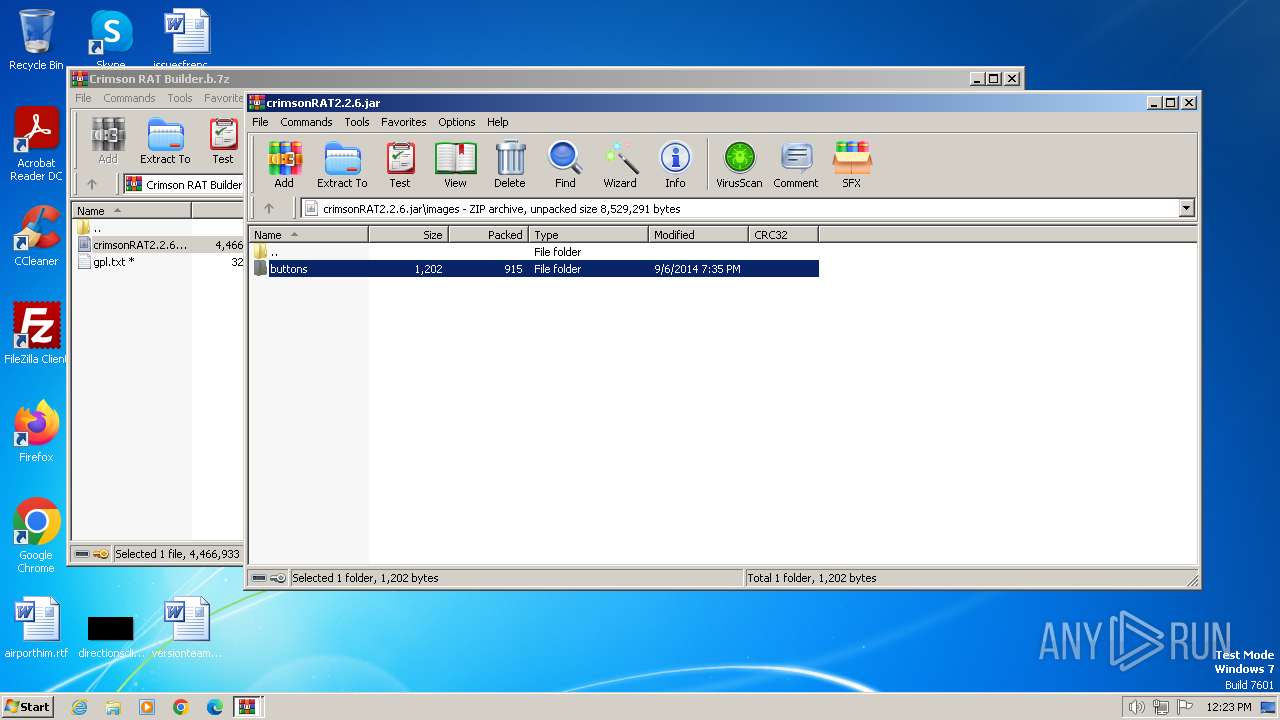Open Commands menu in crimsonRAT2.2.6.jar window
Image resolution: width=1280 pixels, height=720 pixels.
coord(306,122)
